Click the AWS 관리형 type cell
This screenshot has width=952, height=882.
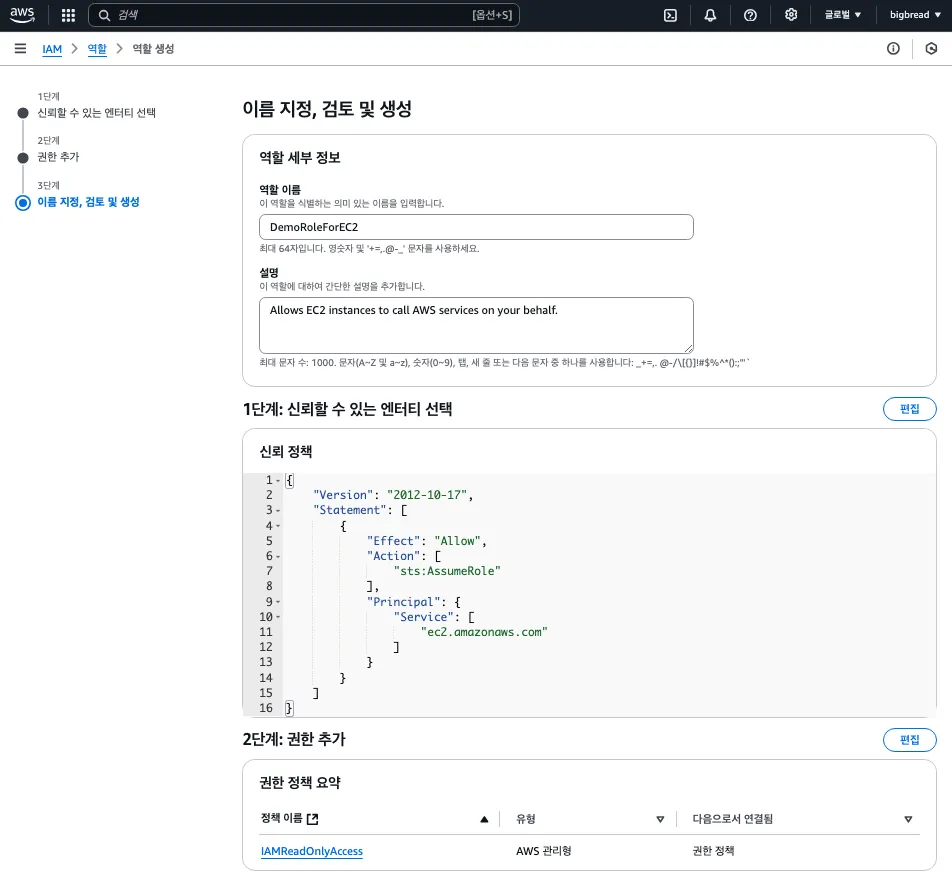point(543,851)
